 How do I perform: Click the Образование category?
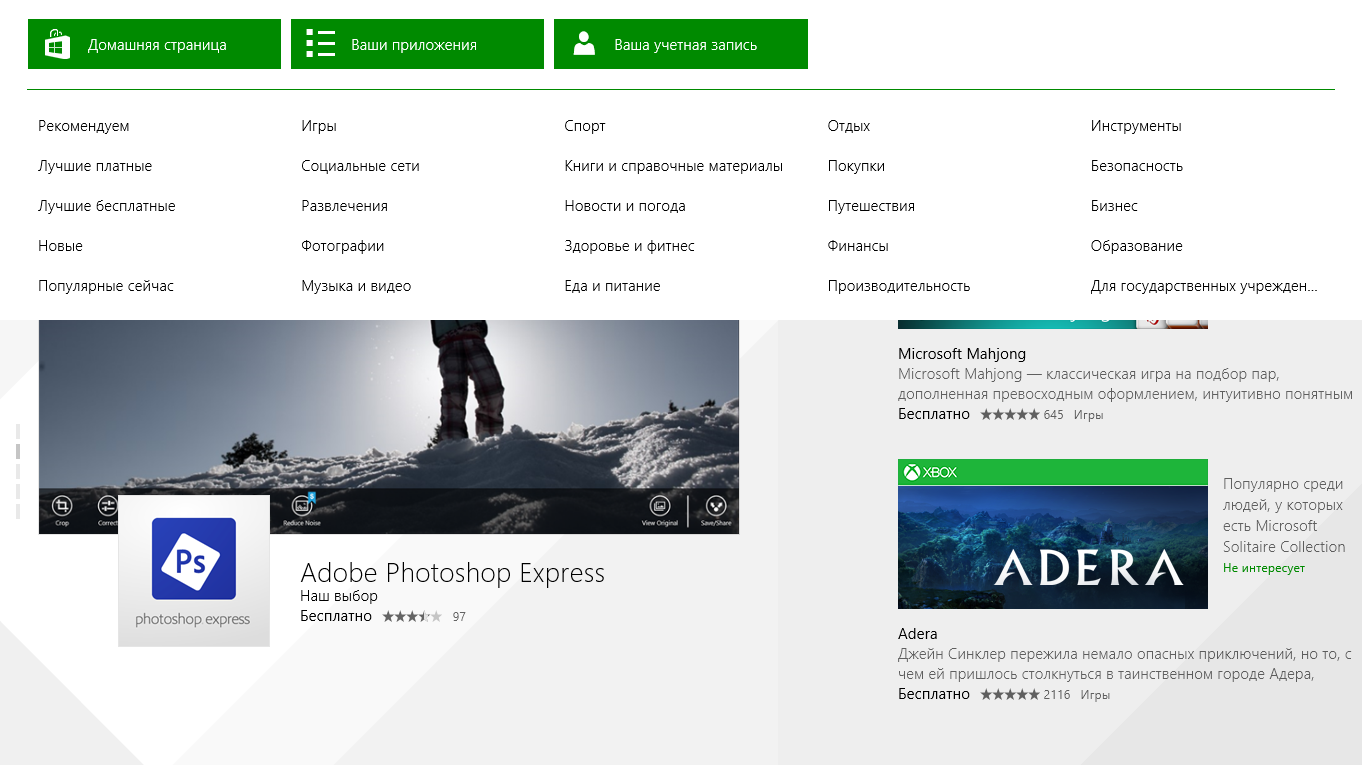1137,246
